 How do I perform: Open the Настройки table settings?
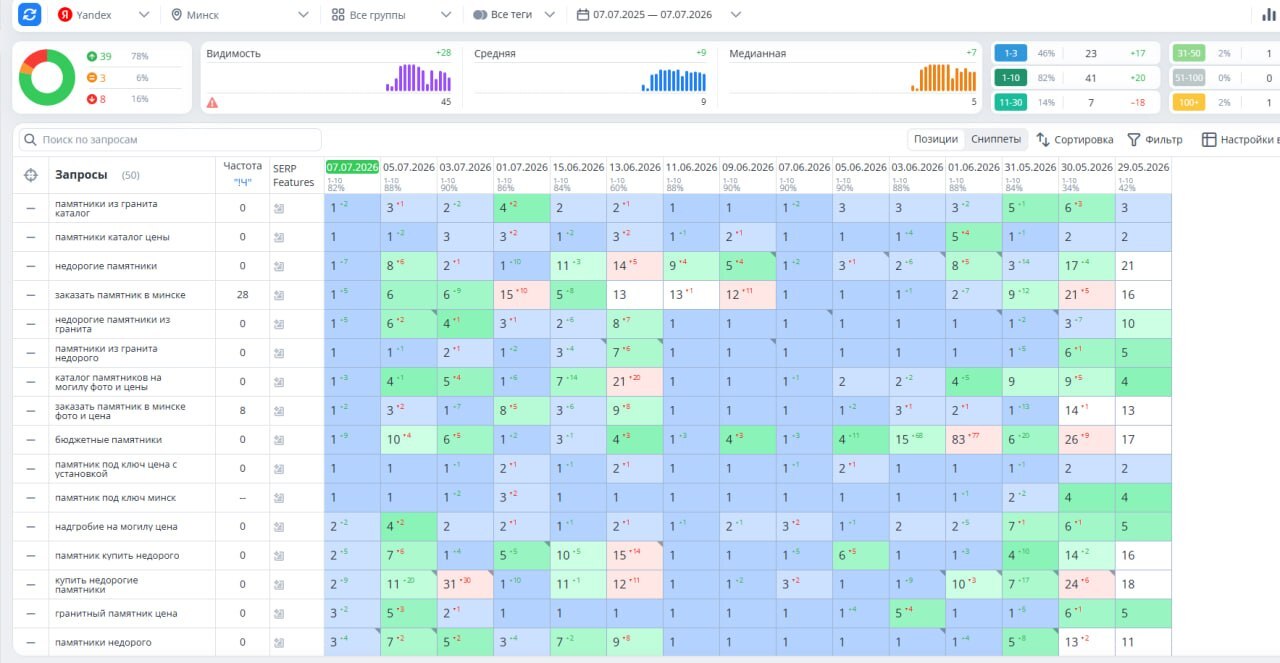[1240, 140]
